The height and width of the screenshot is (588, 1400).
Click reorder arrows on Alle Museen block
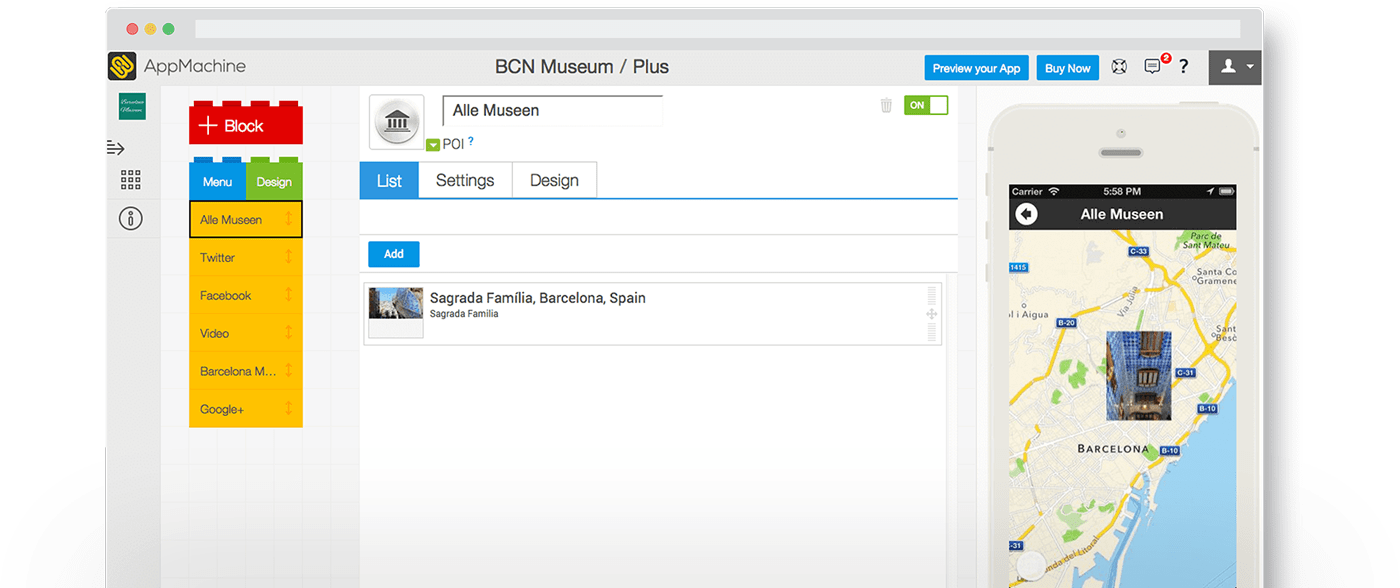(288, 218)
